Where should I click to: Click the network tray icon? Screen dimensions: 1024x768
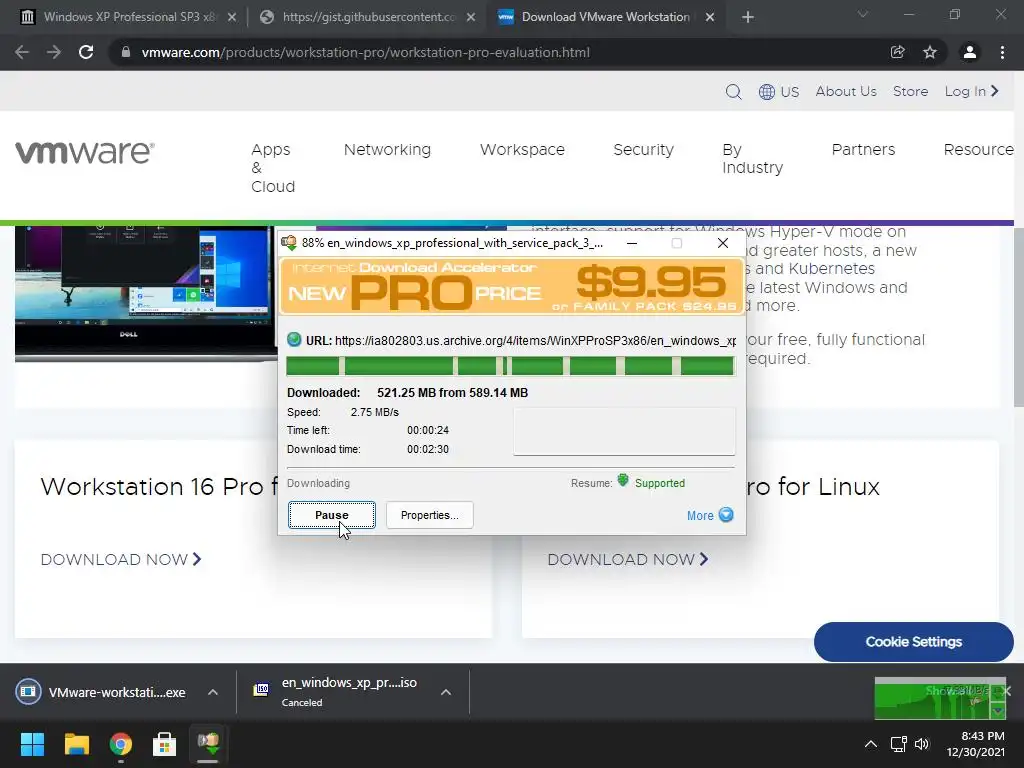tap(899, 744)
